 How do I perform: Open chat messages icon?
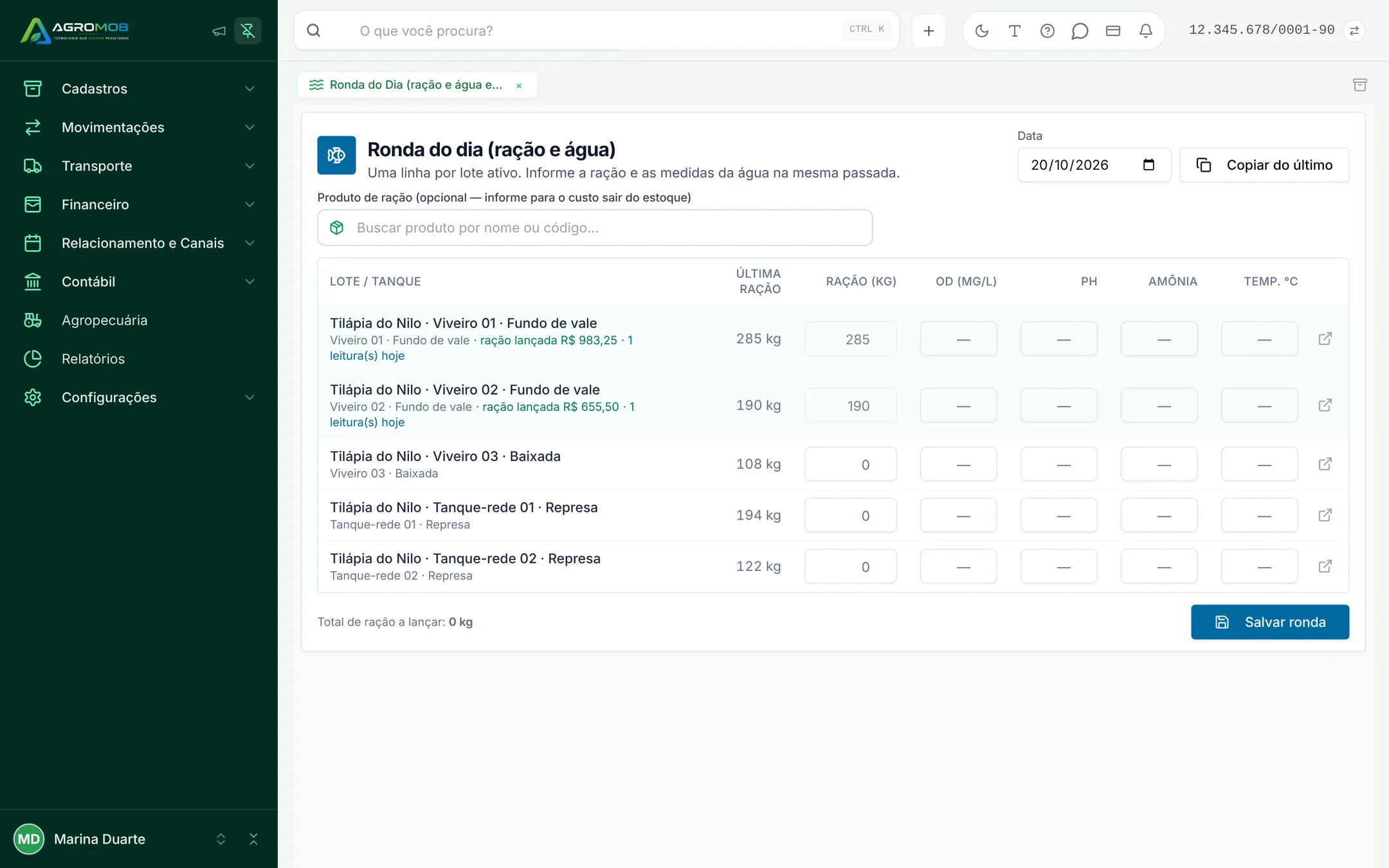pos(1080,30)
